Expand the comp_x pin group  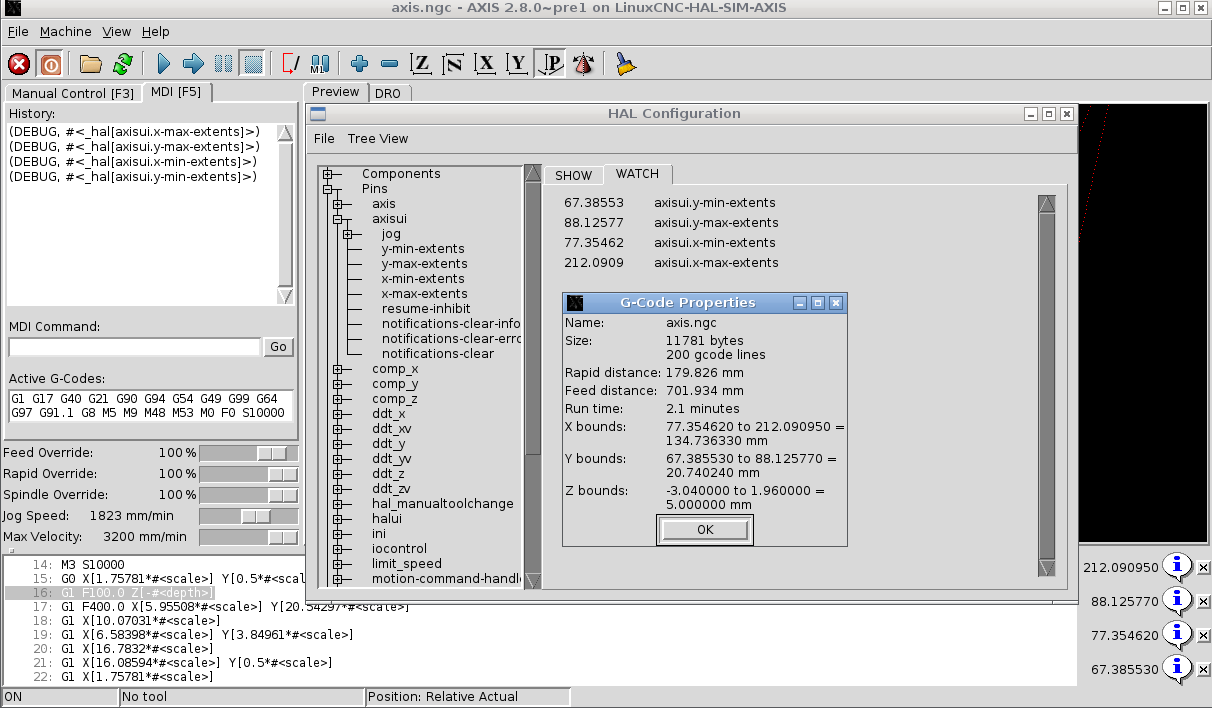pos(337,369)
